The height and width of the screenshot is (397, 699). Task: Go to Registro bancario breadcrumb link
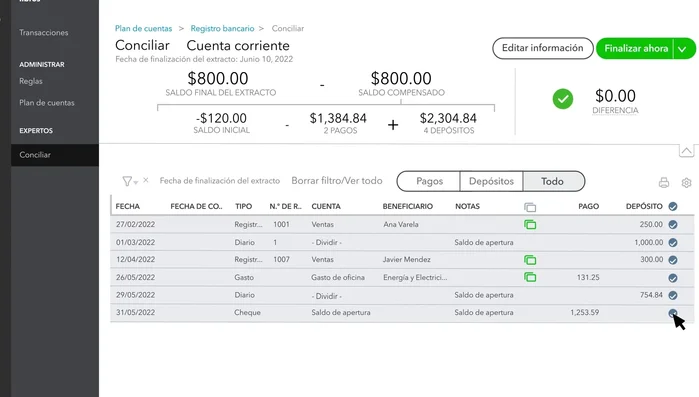tap(222, 29)
